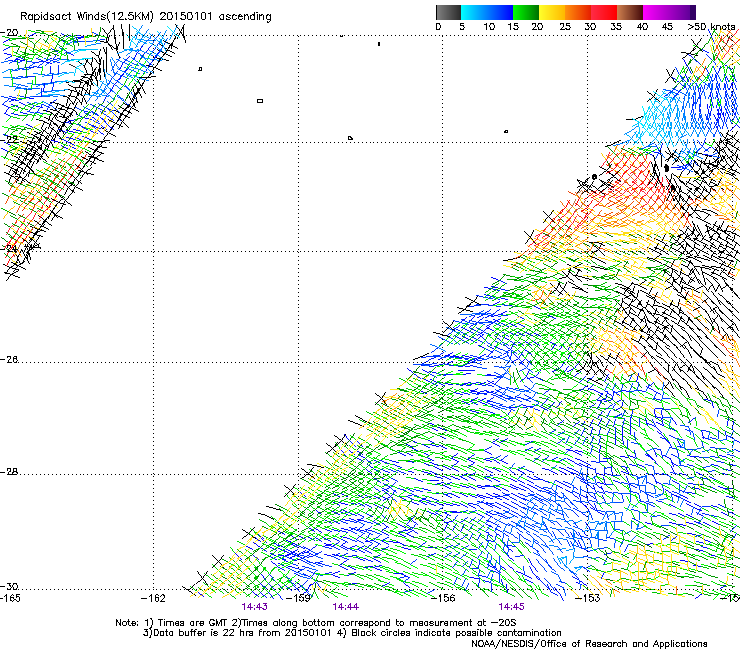Select the 14:43 time marker

click(x=254, y=607)
